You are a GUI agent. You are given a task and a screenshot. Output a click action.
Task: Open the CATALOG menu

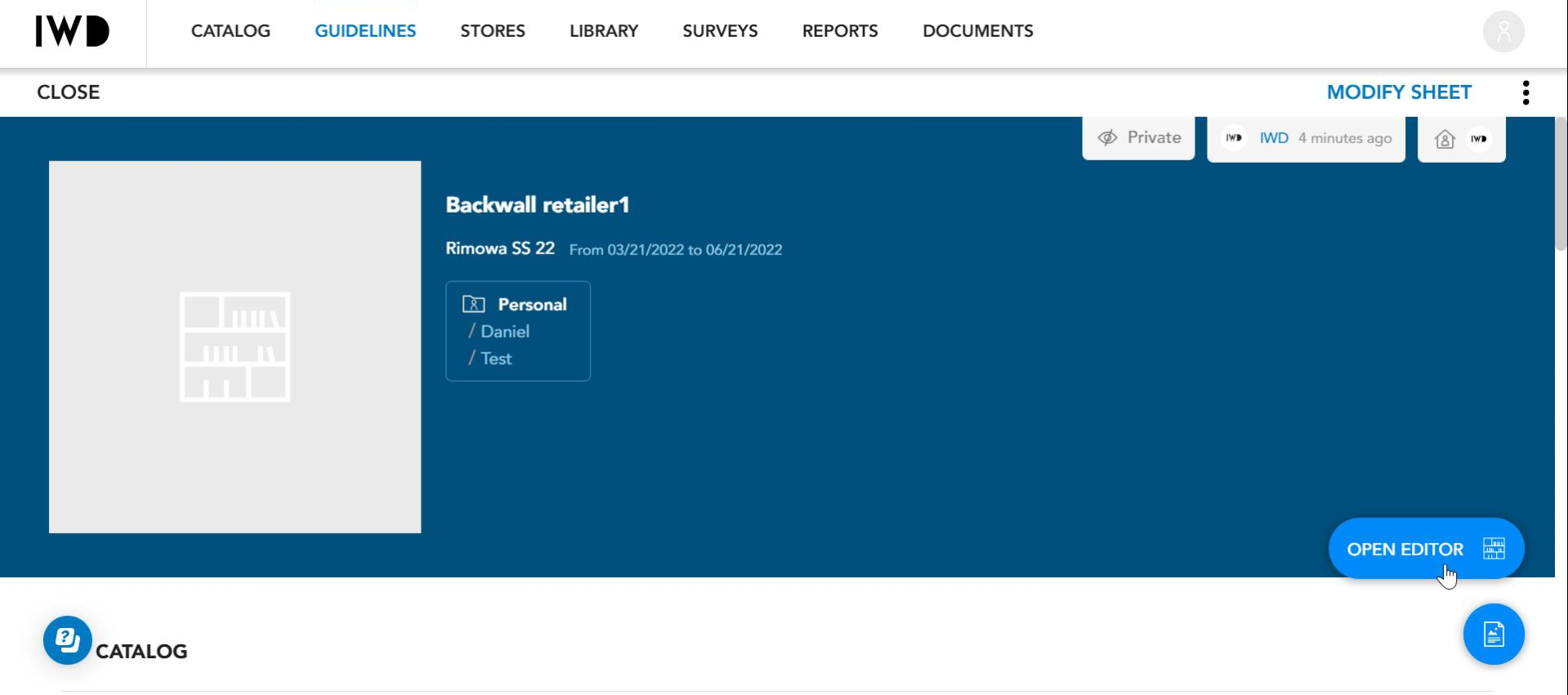point(230,31)
